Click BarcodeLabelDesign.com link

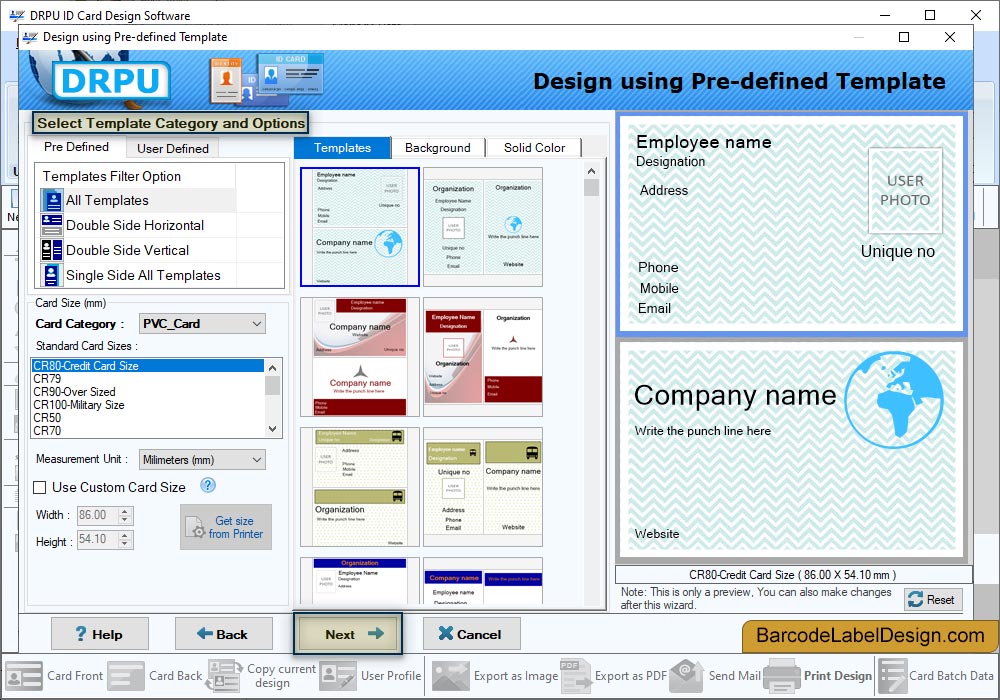[x=870, y=636]
